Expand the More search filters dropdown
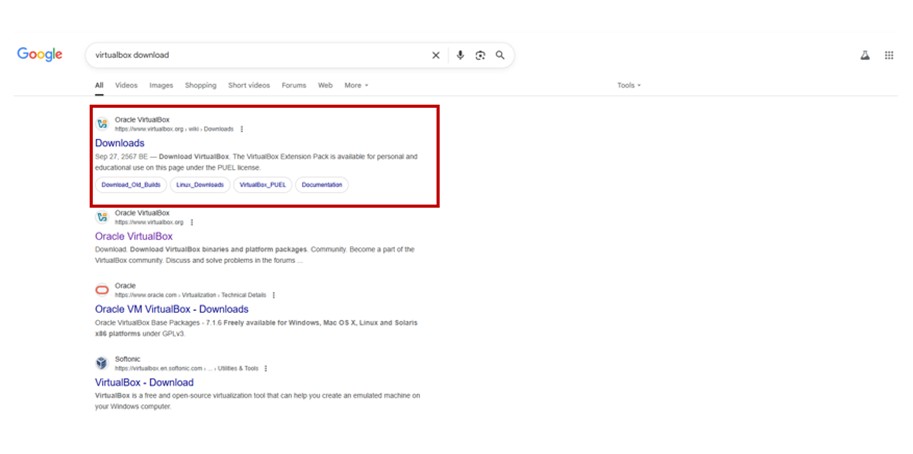Image resolution: width=913 pixels, height=454 pixels. pos(356,86)
